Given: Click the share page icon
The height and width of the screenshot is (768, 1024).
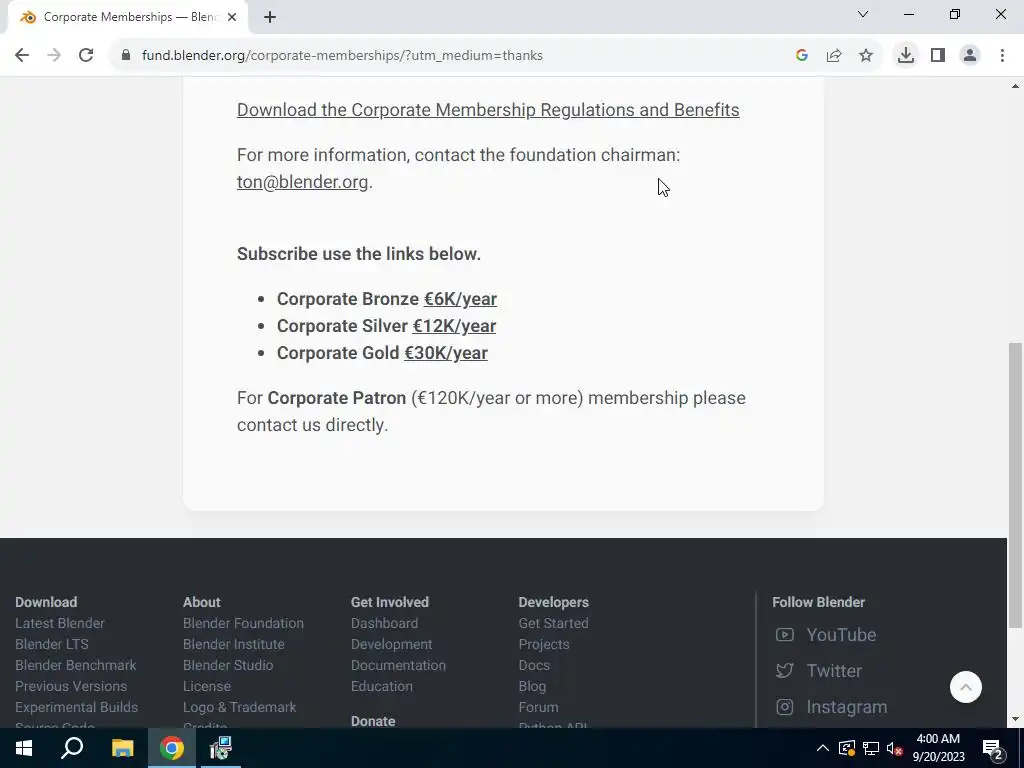Looking at the screenshot, I should click(834, 56).
